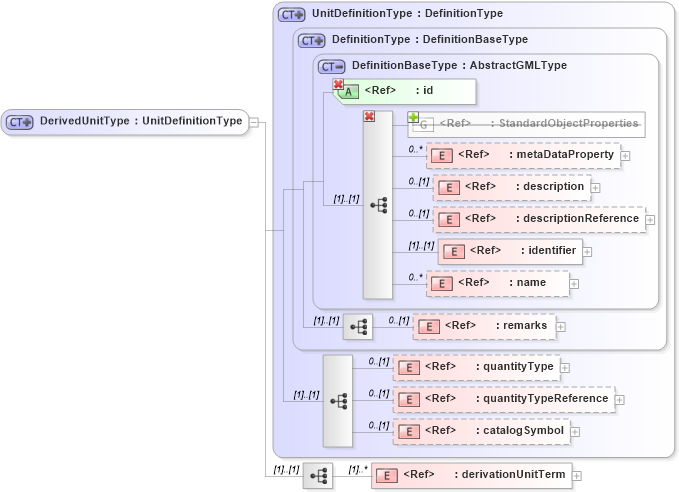Click E icon of identifier element
The height and width of the screenshot is (492, 679).
point(453,252)
